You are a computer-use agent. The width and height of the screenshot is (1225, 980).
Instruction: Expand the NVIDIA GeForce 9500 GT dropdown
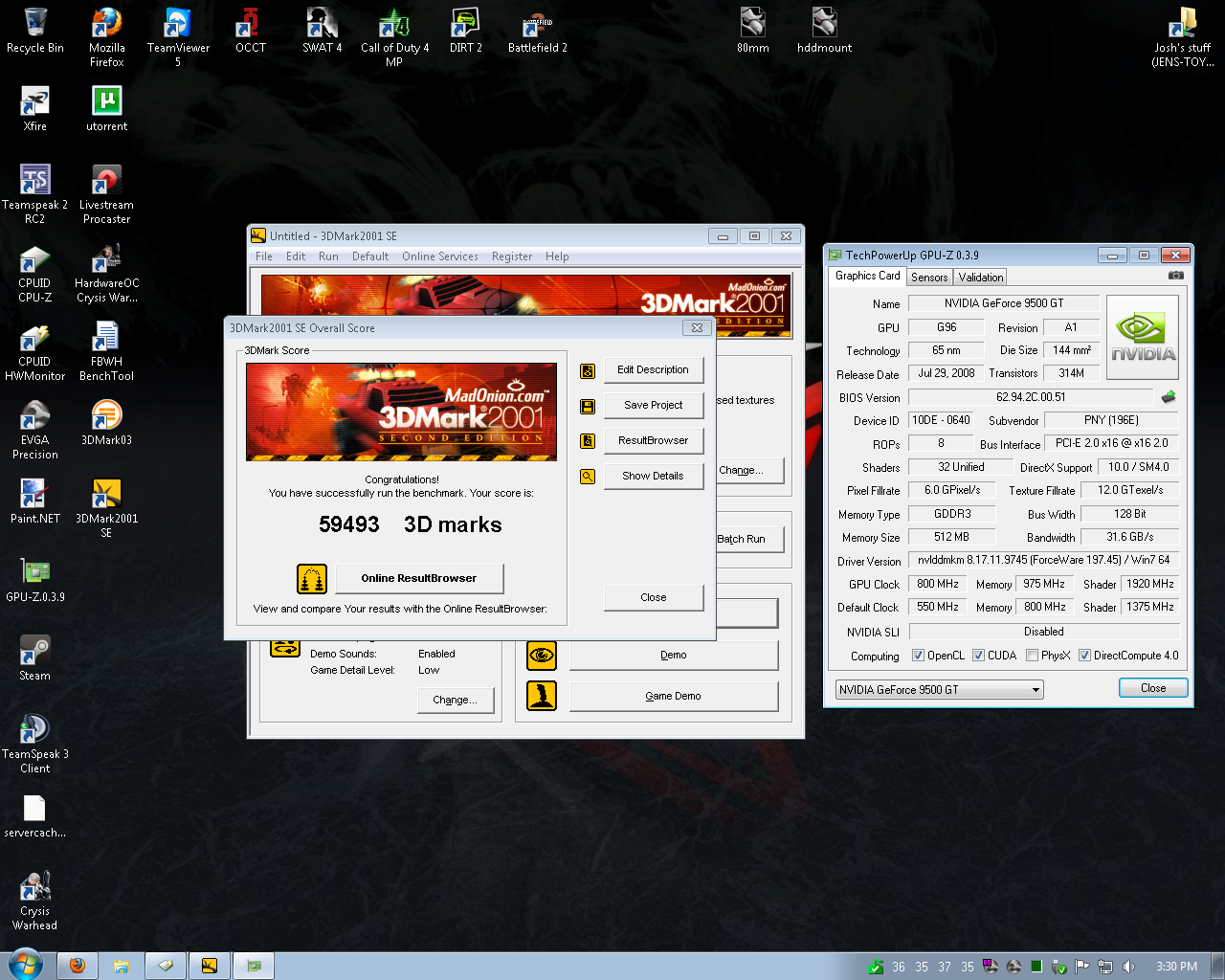[940, 689]
